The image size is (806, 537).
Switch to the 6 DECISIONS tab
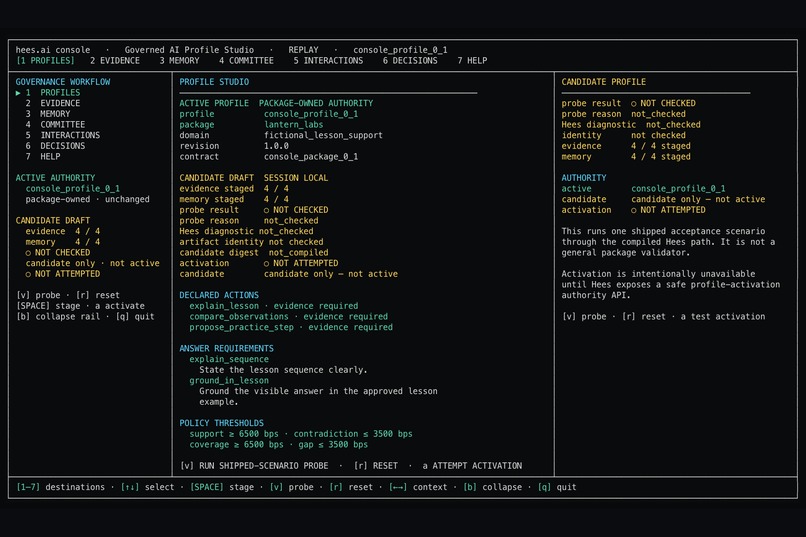pyautogui.click(x=410, y=61)
